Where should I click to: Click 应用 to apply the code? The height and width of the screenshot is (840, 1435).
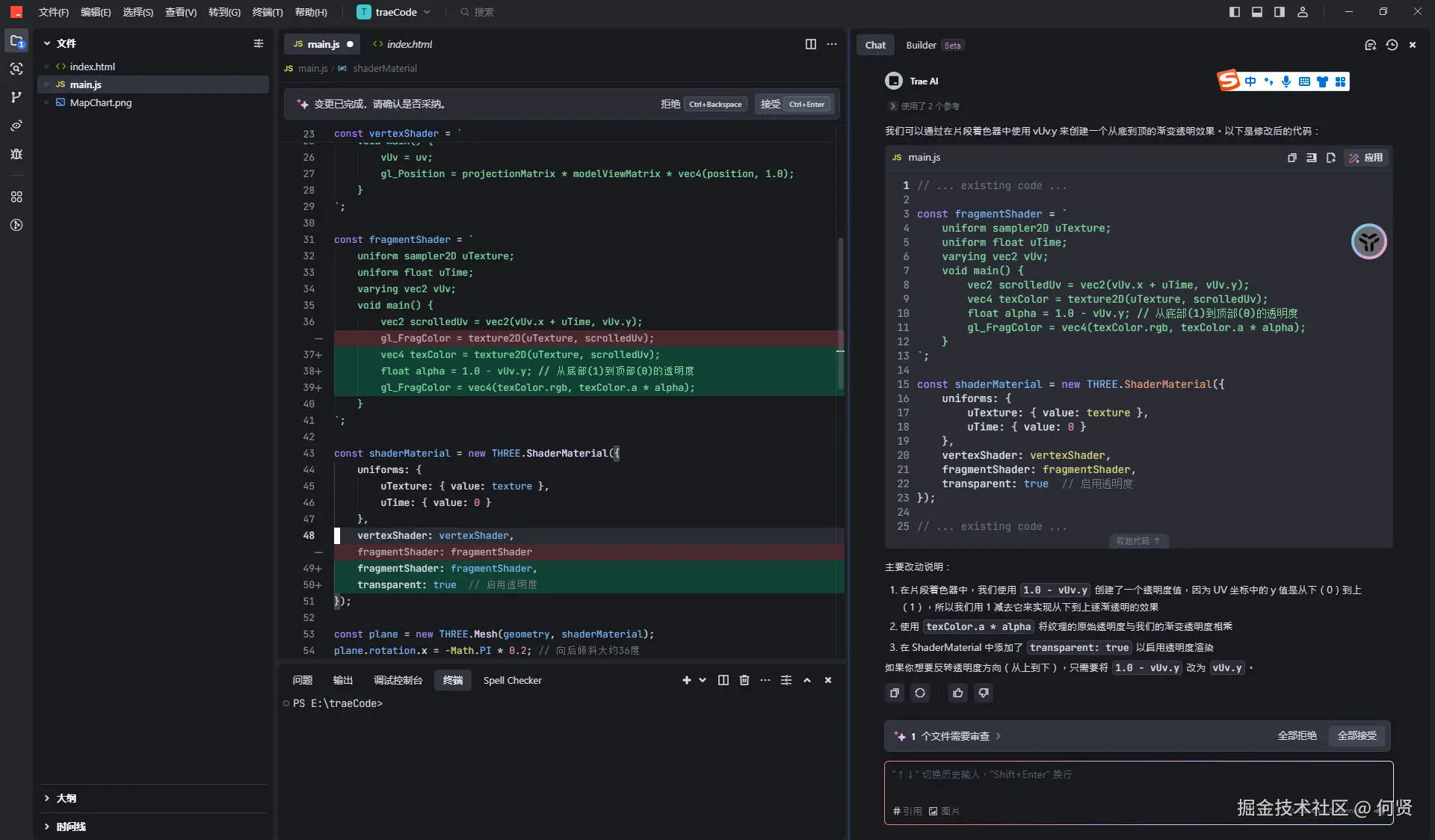coord(1366,158)
